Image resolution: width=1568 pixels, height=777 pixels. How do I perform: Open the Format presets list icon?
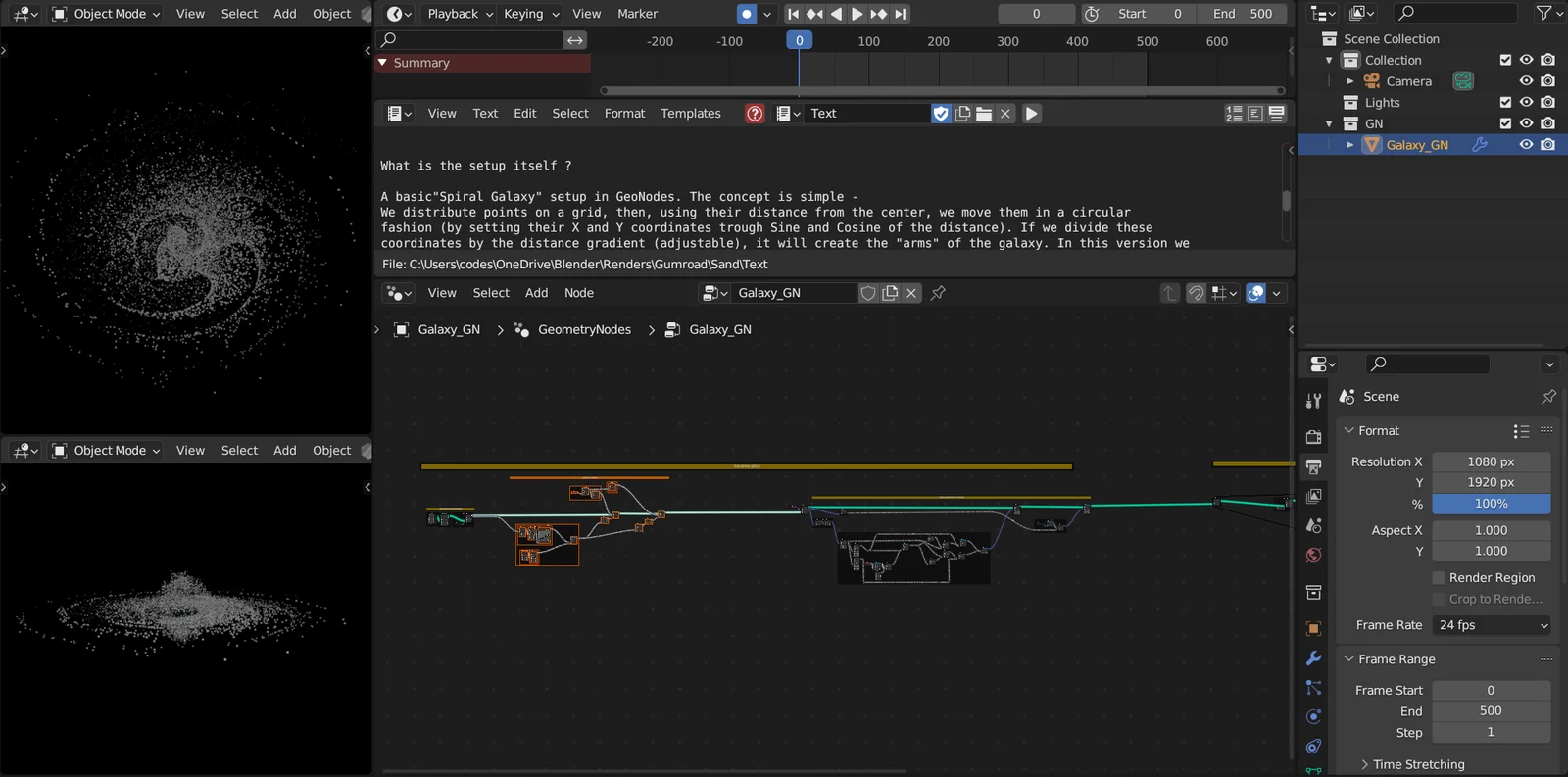click(1521, 431)
